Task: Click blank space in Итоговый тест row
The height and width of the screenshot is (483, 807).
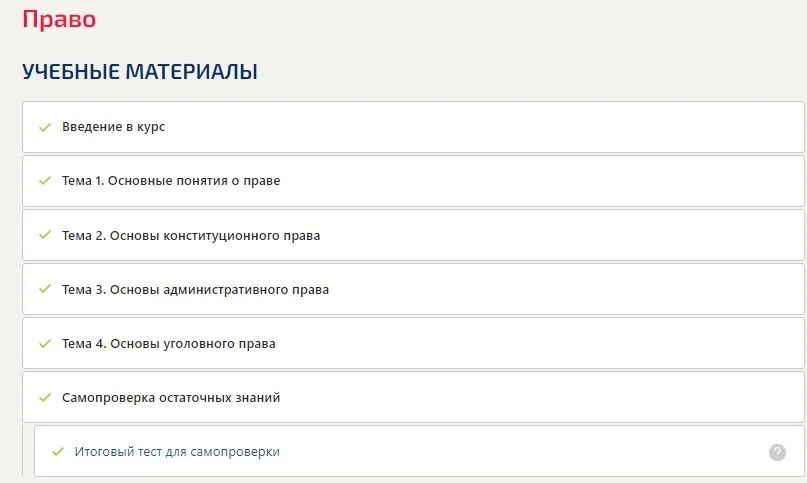Action: [x=515, y=452]
